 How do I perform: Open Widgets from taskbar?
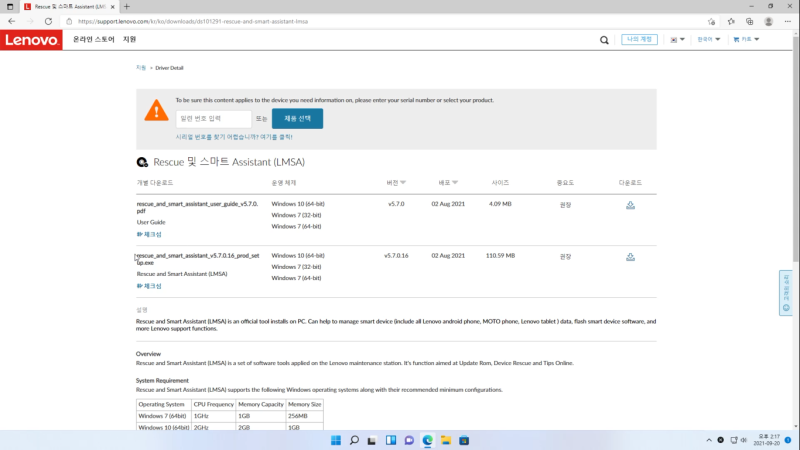[391, 440]
